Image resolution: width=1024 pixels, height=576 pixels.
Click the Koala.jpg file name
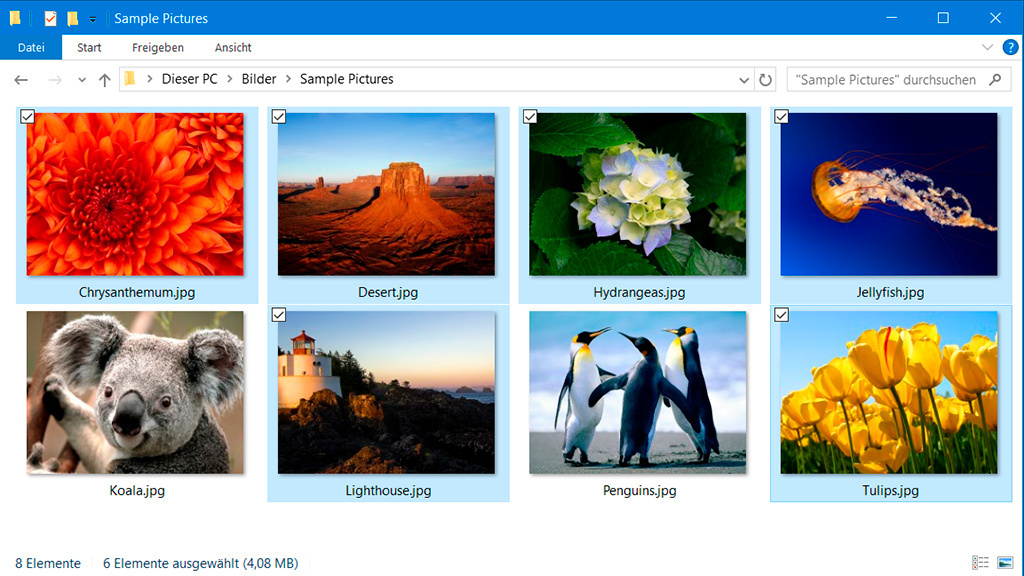point(137,490)
